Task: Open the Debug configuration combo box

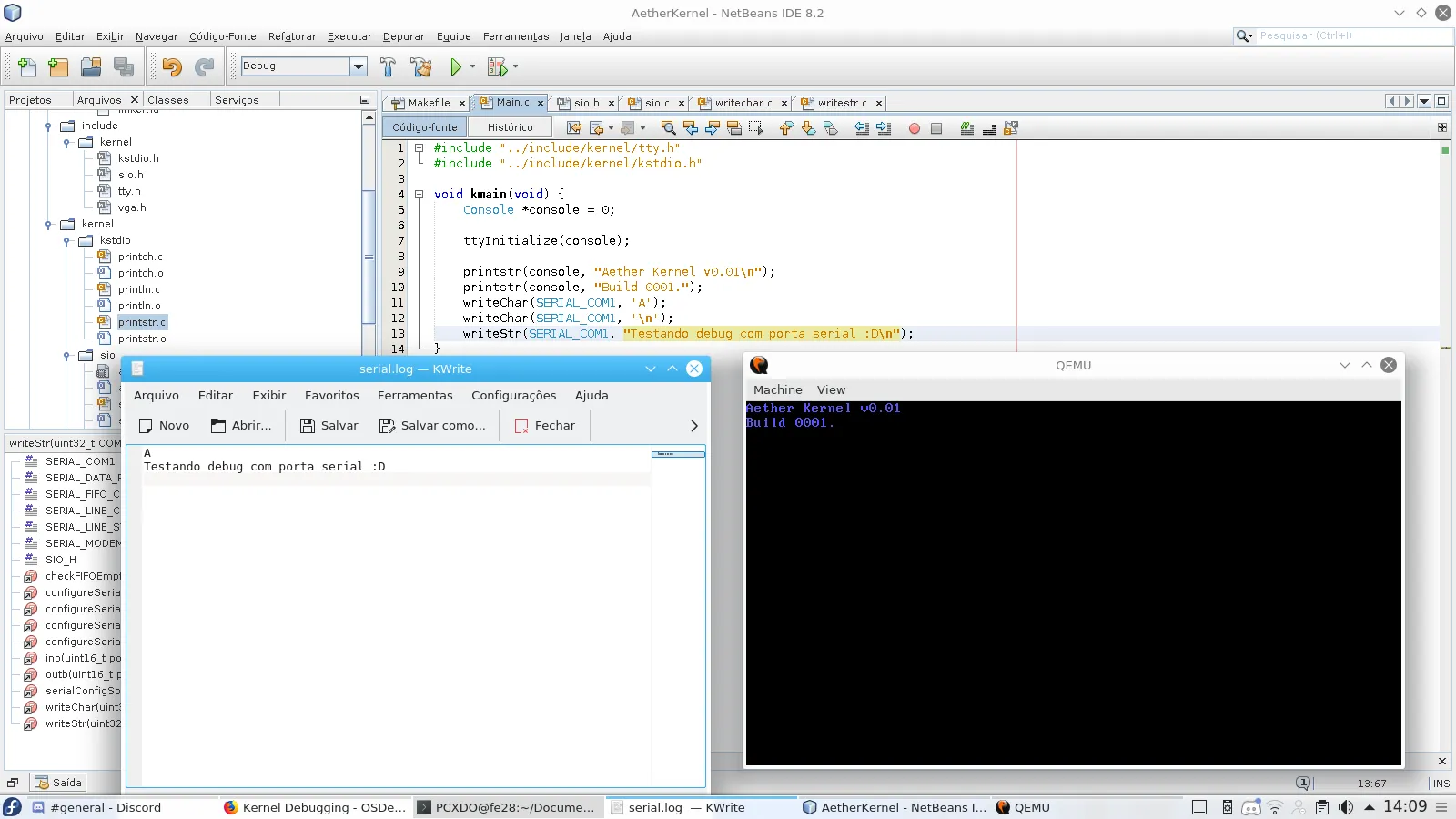Action: (x=359, y=66)
